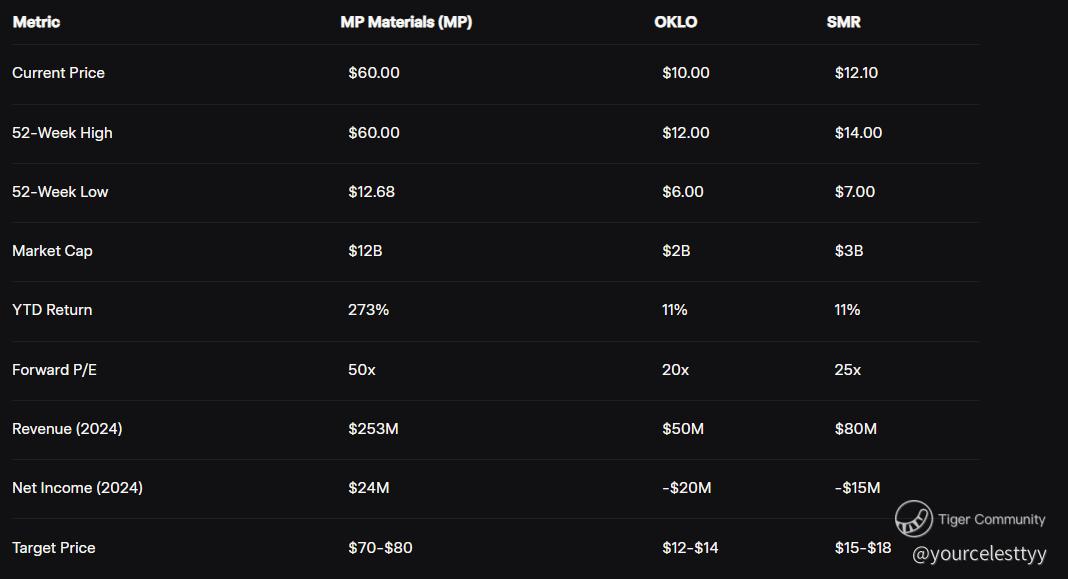
Task: Select the Metric column header
Action: click(x=36, y=22)
